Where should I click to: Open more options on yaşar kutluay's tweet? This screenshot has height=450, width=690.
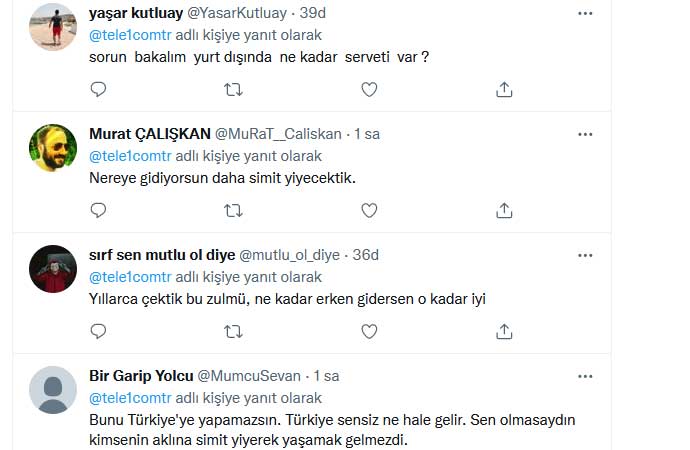(x=585, y=14)
